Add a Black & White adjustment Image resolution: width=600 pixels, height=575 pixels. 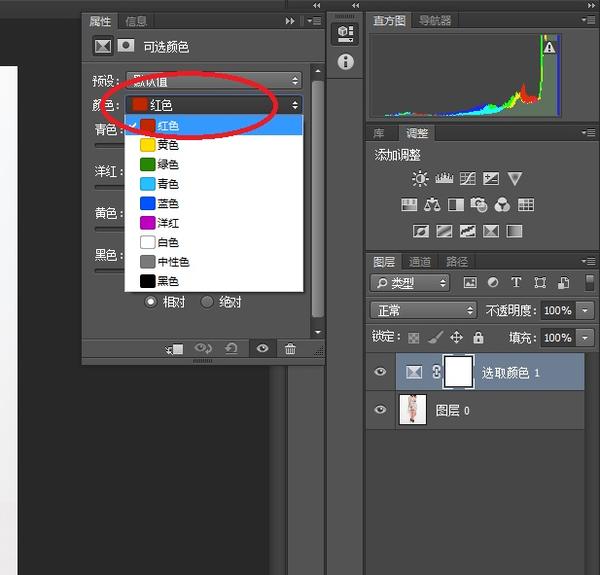(456, 205)
